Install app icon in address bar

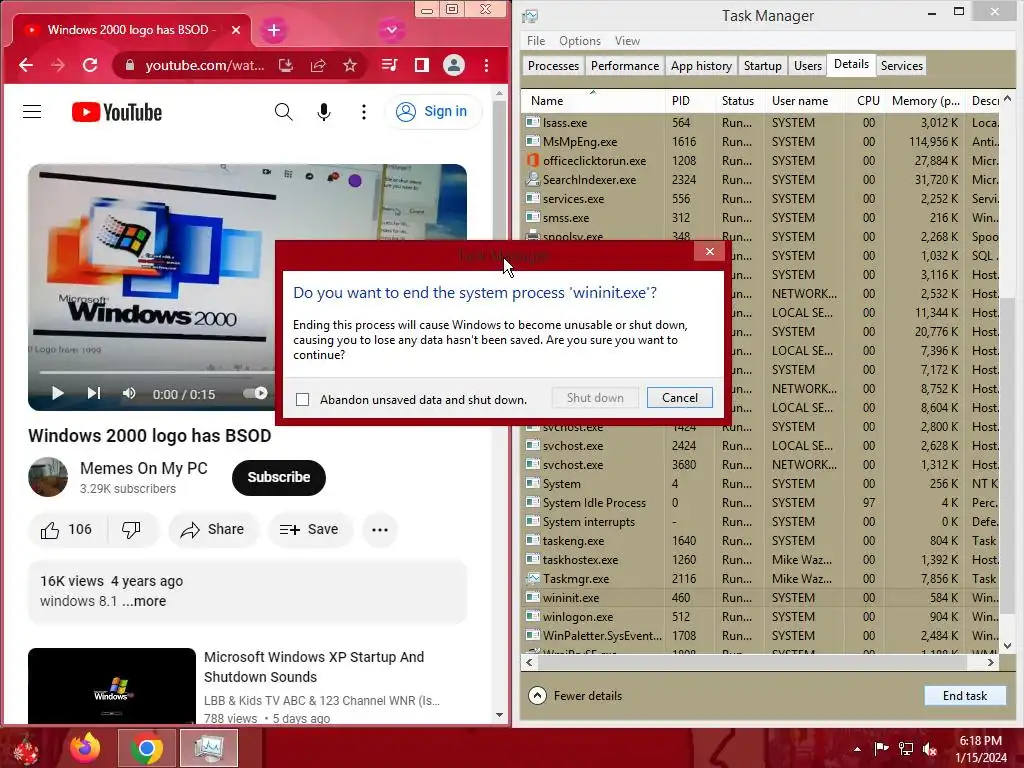click(x=286, y=65)
